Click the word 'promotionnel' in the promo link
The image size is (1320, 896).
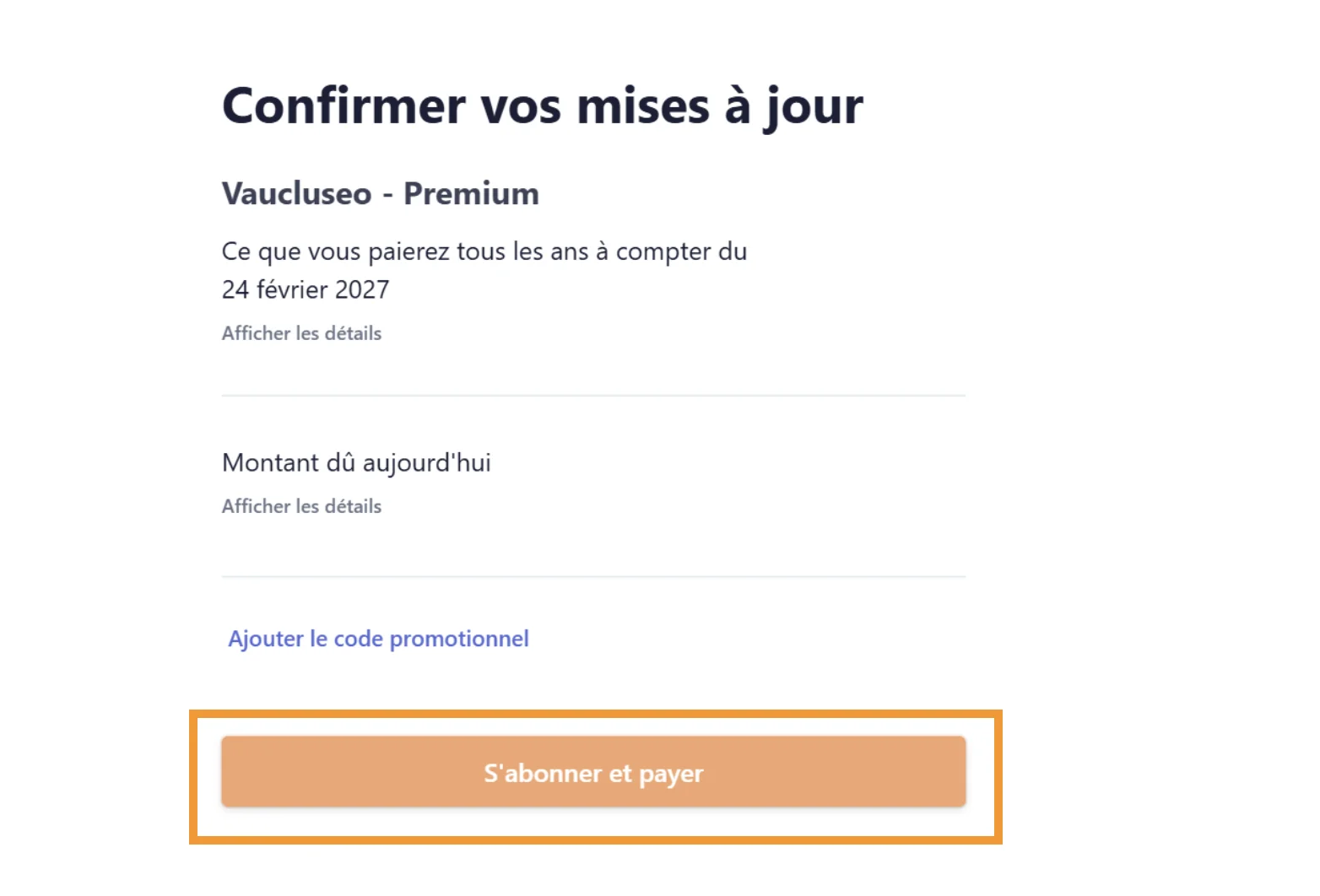459,639
